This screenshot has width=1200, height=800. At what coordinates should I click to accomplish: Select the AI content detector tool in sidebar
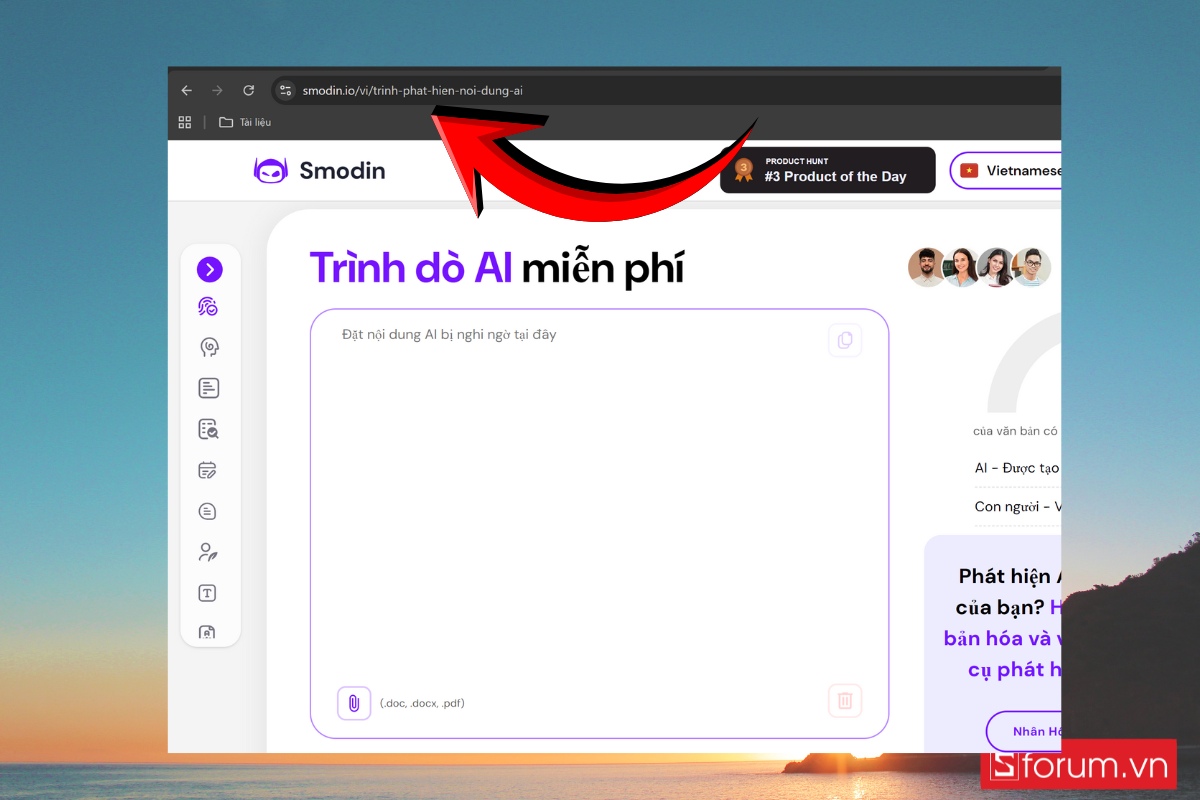[x=209, y=306]
